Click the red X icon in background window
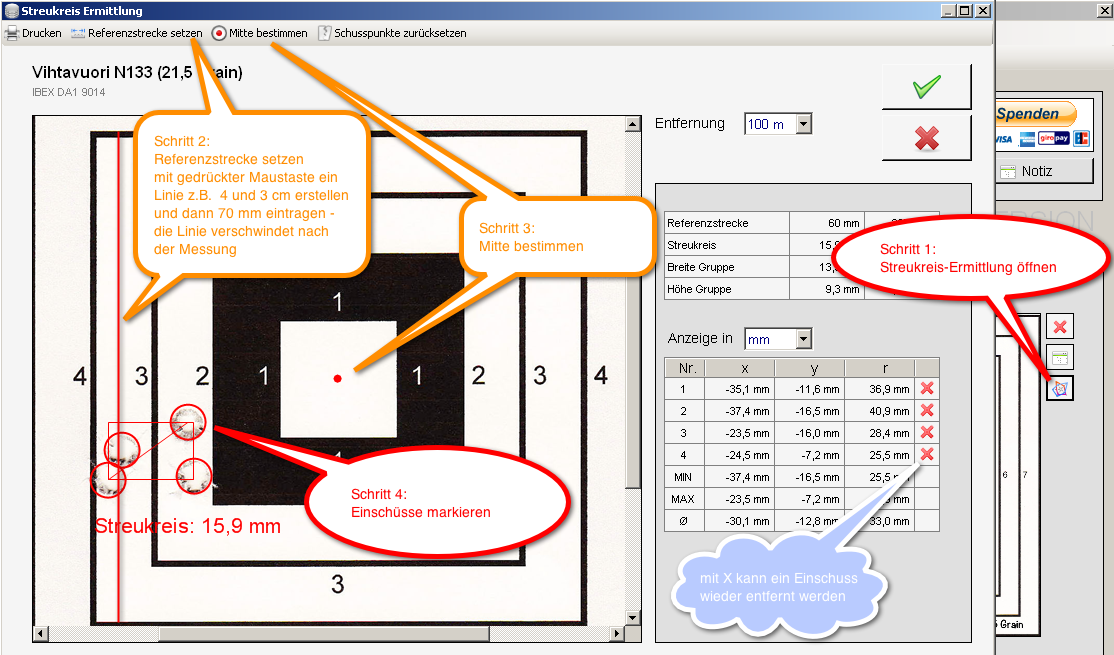The image size is (1114, 655). click(x=1060, y=327)
